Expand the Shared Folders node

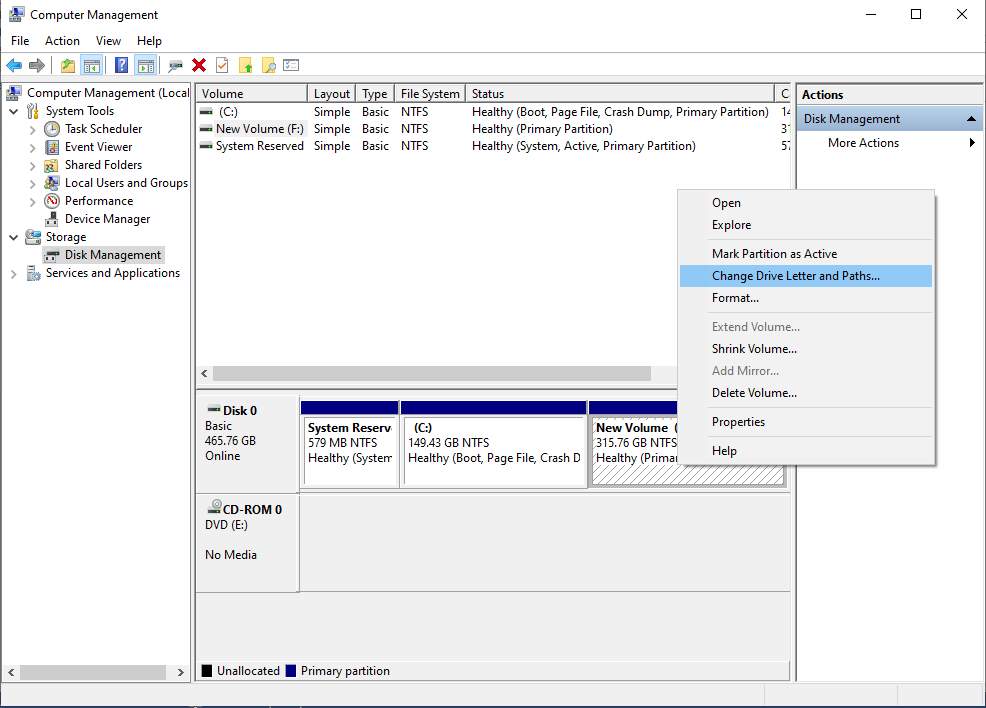33,166
